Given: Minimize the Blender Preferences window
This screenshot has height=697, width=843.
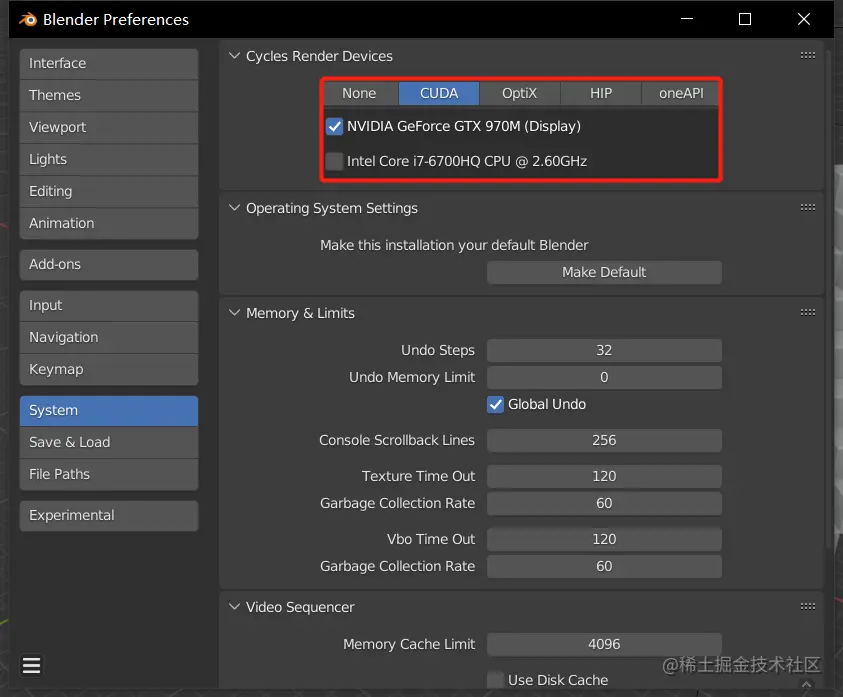Looking at the screenshot, I should click(687, 19).
